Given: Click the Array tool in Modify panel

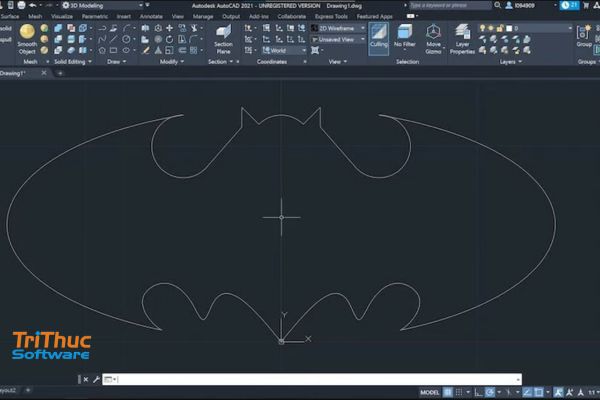Looking at the screenshot, I should click(194, 50).
